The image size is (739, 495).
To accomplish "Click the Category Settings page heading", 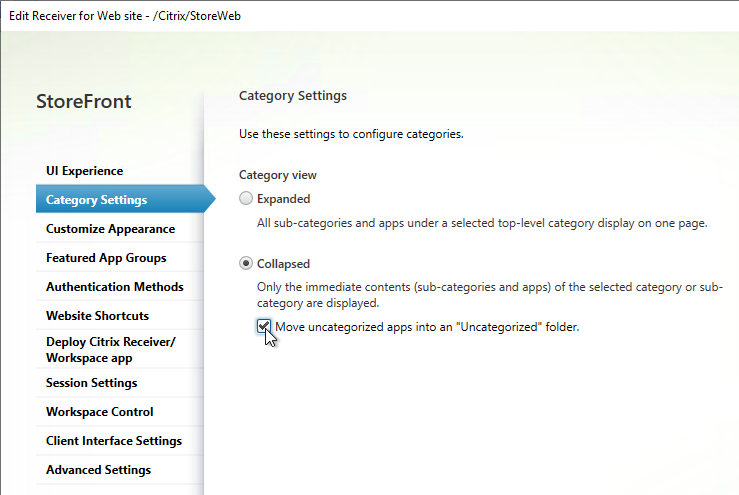I will (x=293, y=96).
